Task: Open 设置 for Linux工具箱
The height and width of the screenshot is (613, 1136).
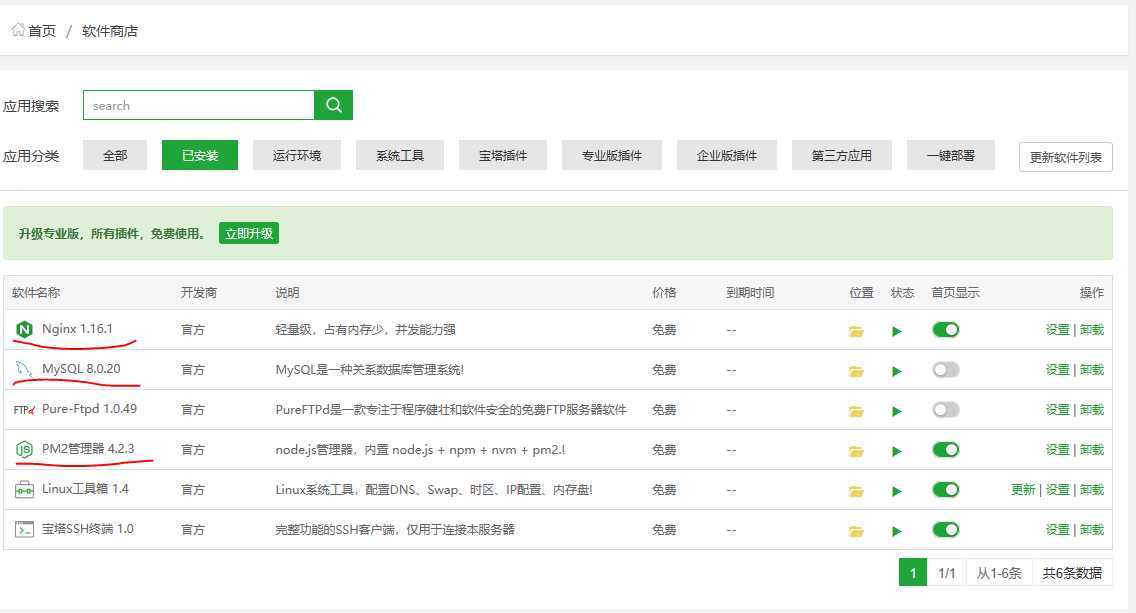Action: (x=1057, y=490)
